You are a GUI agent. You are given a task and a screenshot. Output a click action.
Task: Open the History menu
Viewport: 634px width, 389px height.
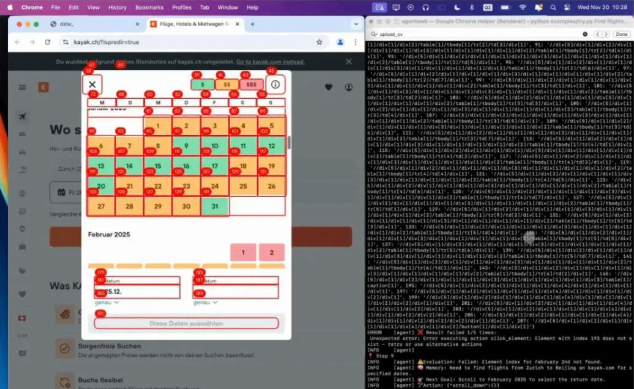(117, 7)
